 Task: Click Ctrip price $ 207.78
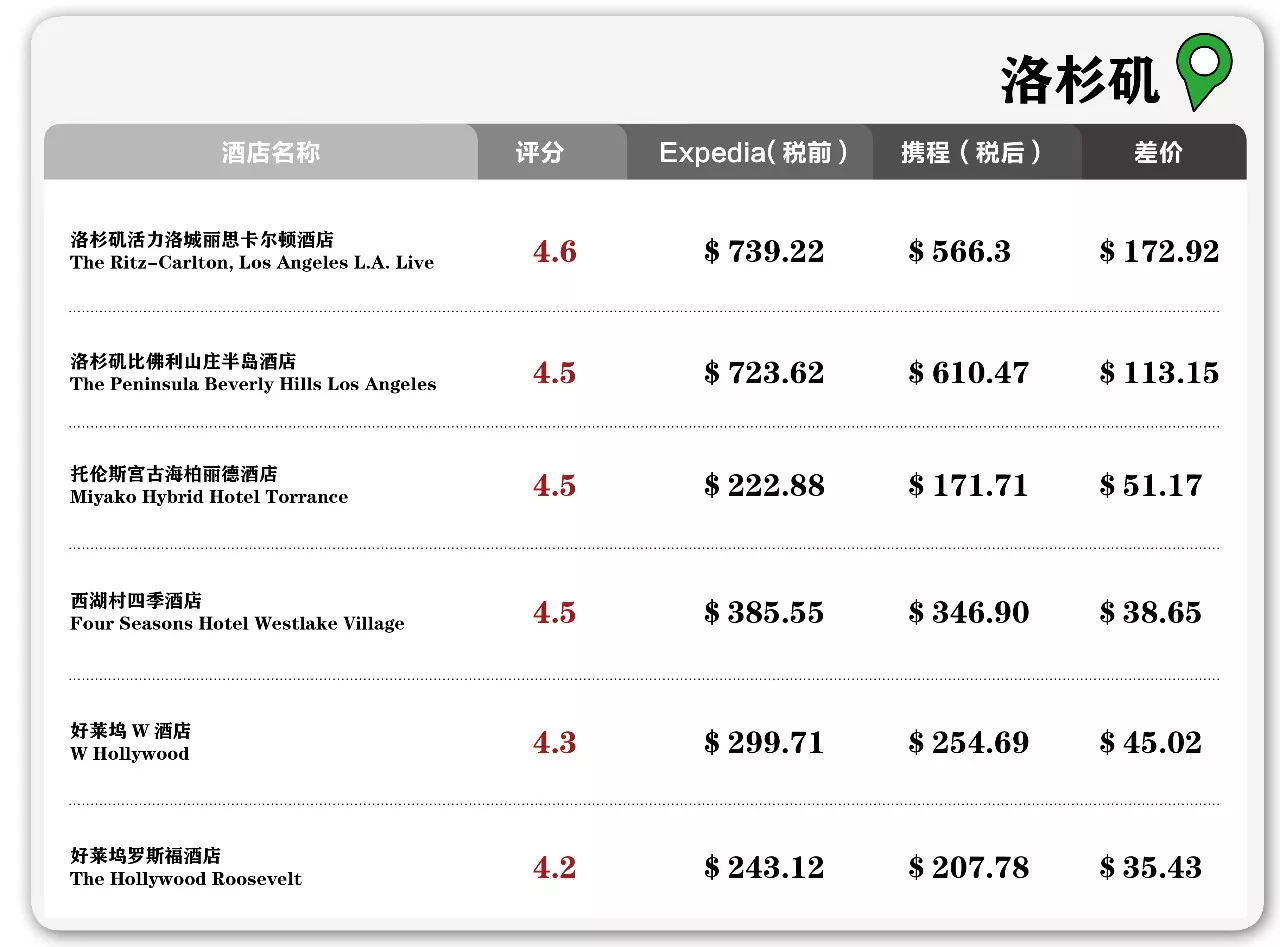click(x=969, y=868)
